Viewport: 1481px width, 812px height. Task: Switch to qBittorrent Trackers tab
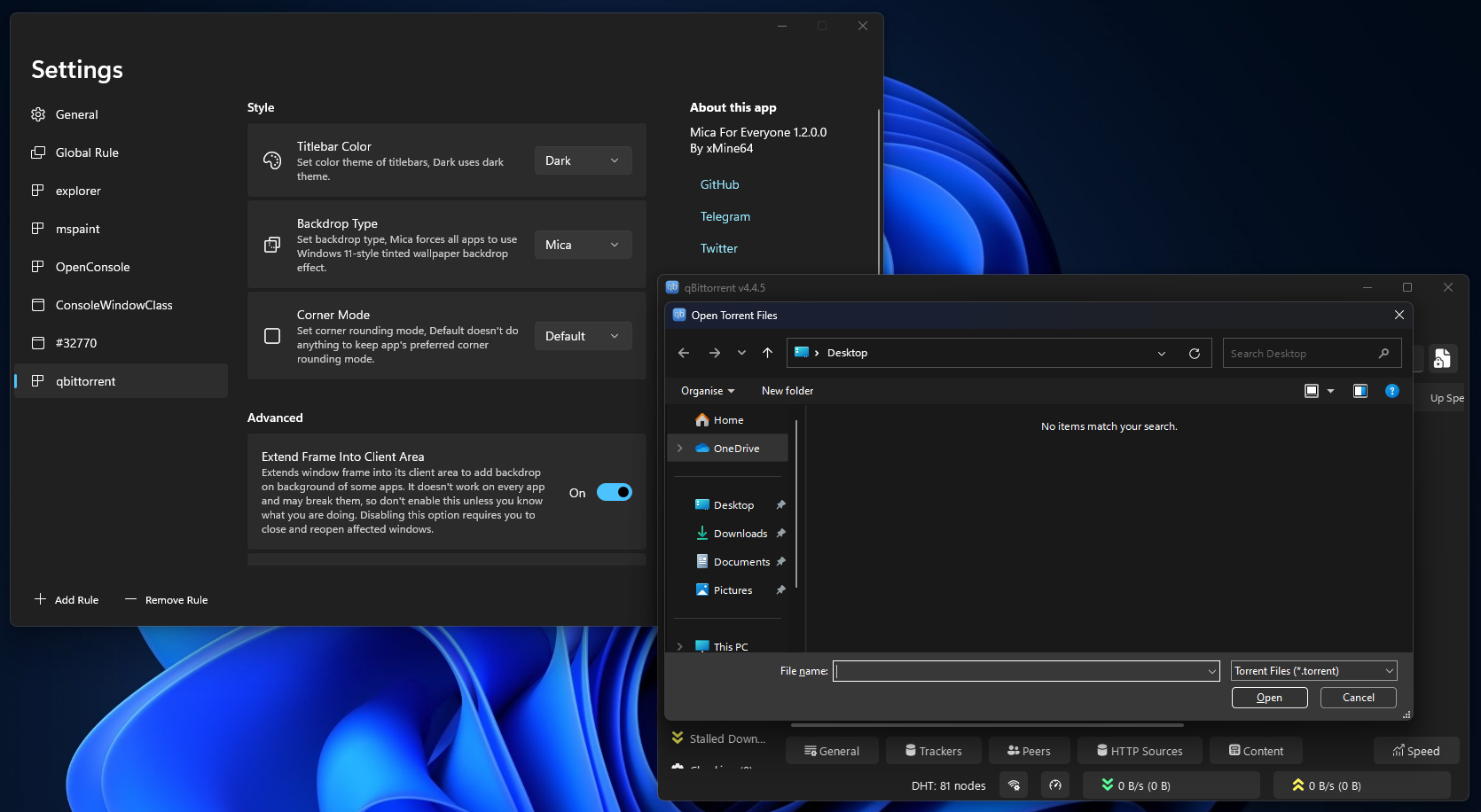click(x=934, y=751)
